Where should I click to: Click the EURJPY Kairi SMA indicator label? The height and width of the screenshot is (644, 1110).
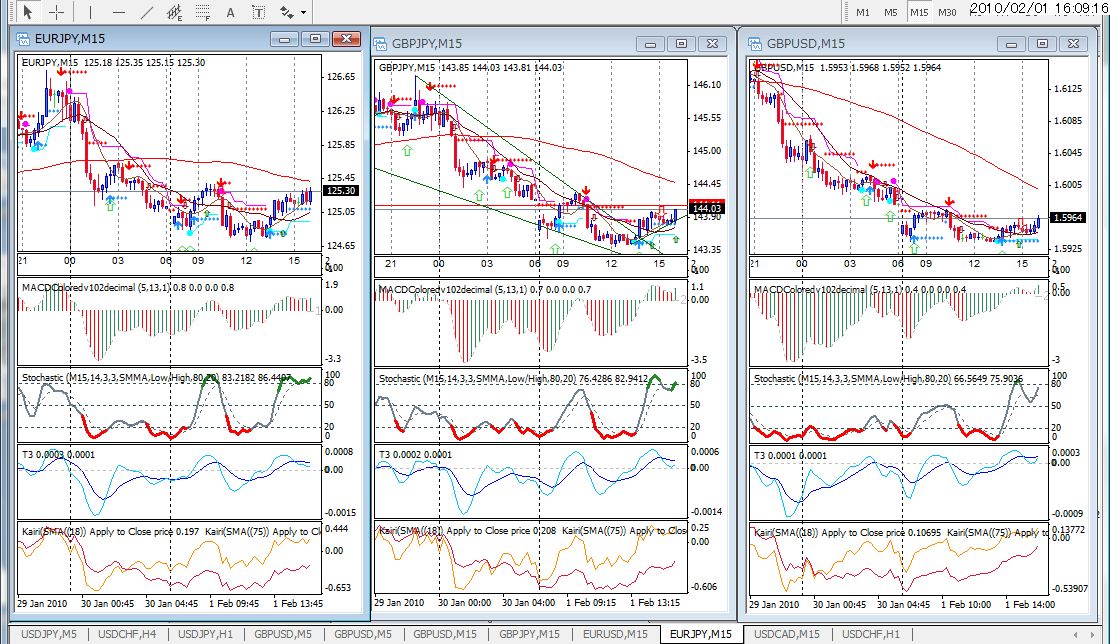coord(171,531)
